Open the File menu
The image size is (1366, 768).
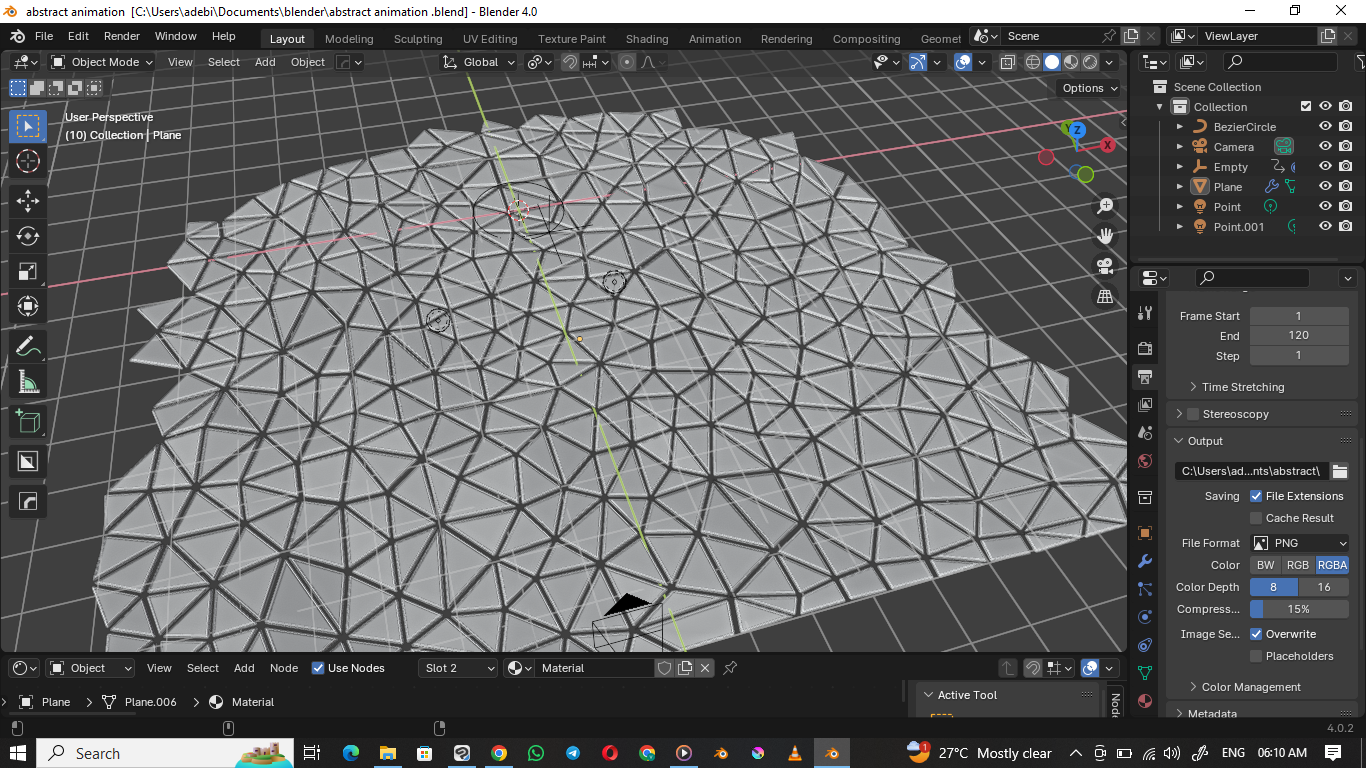click(x=44, y=36)
